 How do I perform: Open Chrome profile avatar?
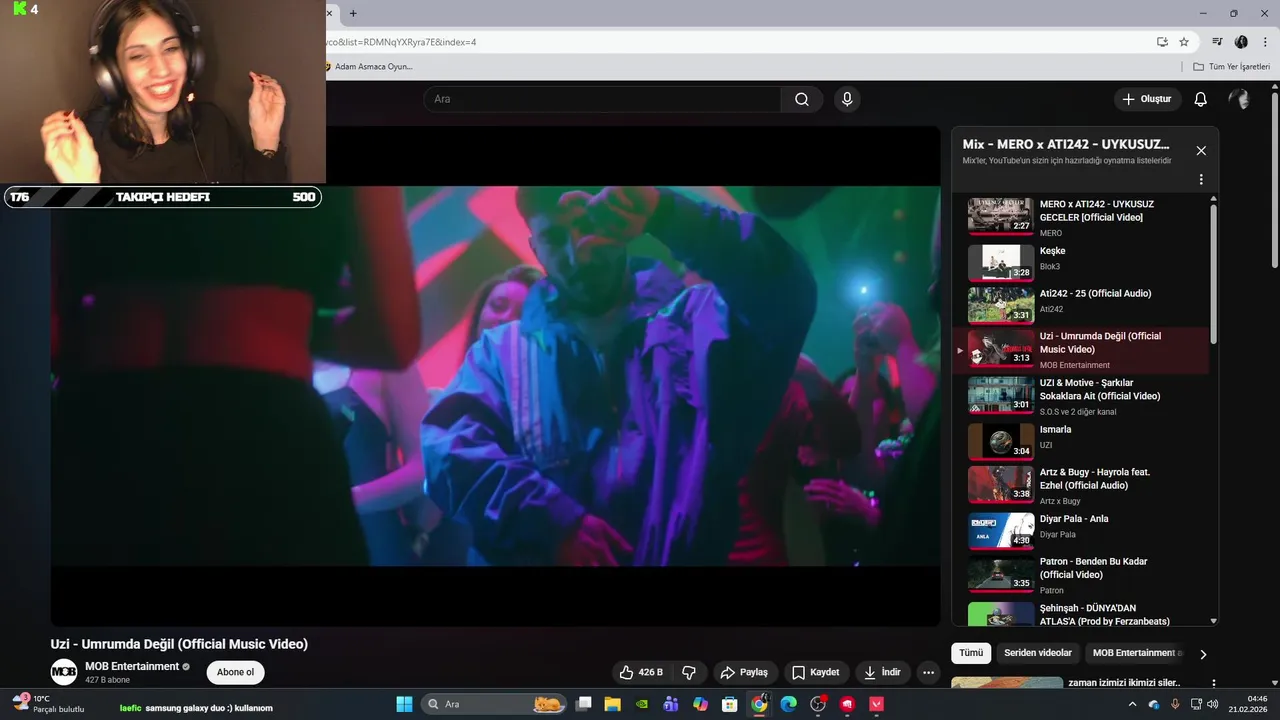point(1241,42)
